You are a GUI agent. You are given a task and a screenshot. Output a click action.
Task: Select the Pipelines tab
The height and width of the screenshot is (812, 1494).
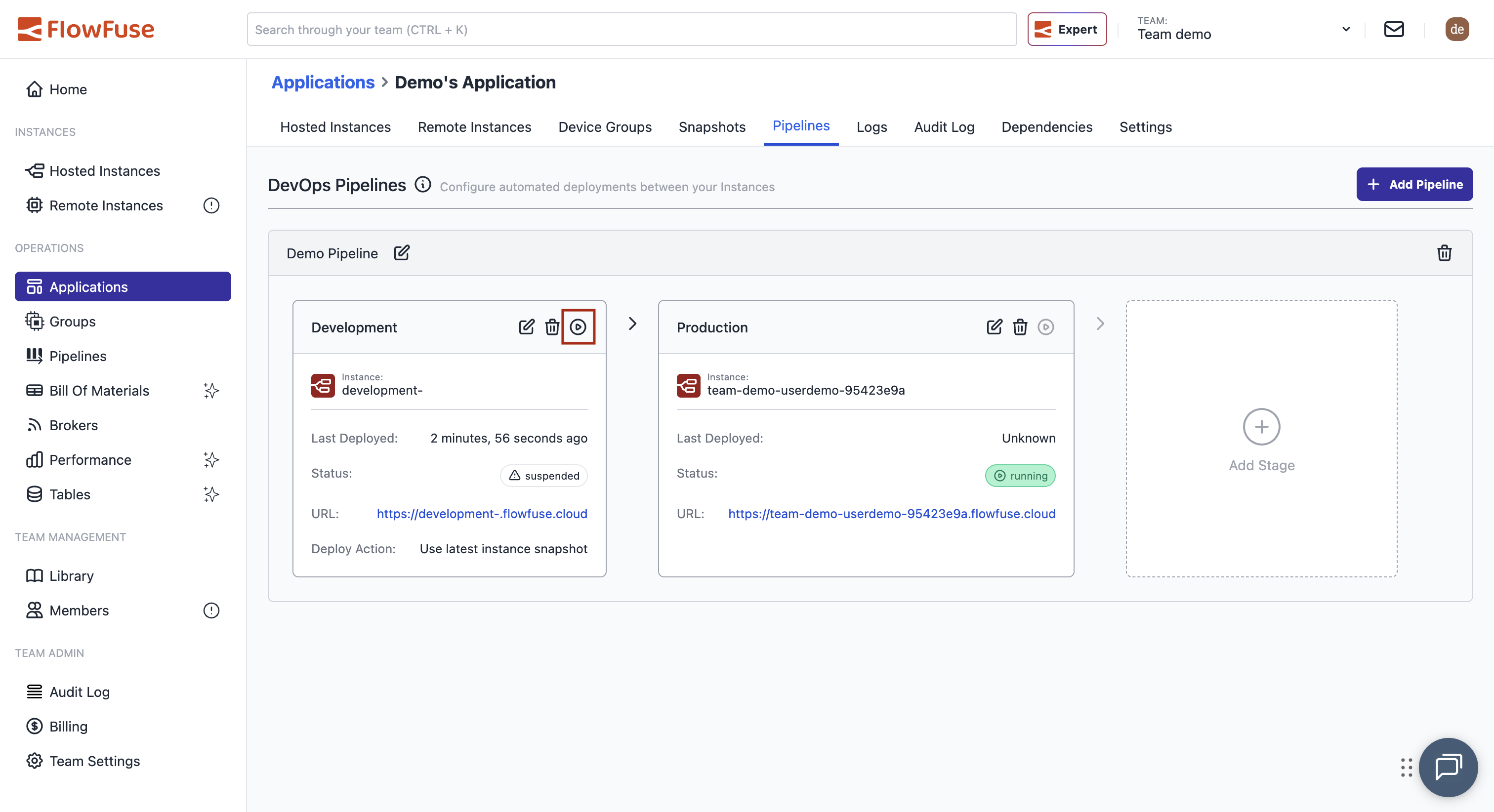(801, 126)
